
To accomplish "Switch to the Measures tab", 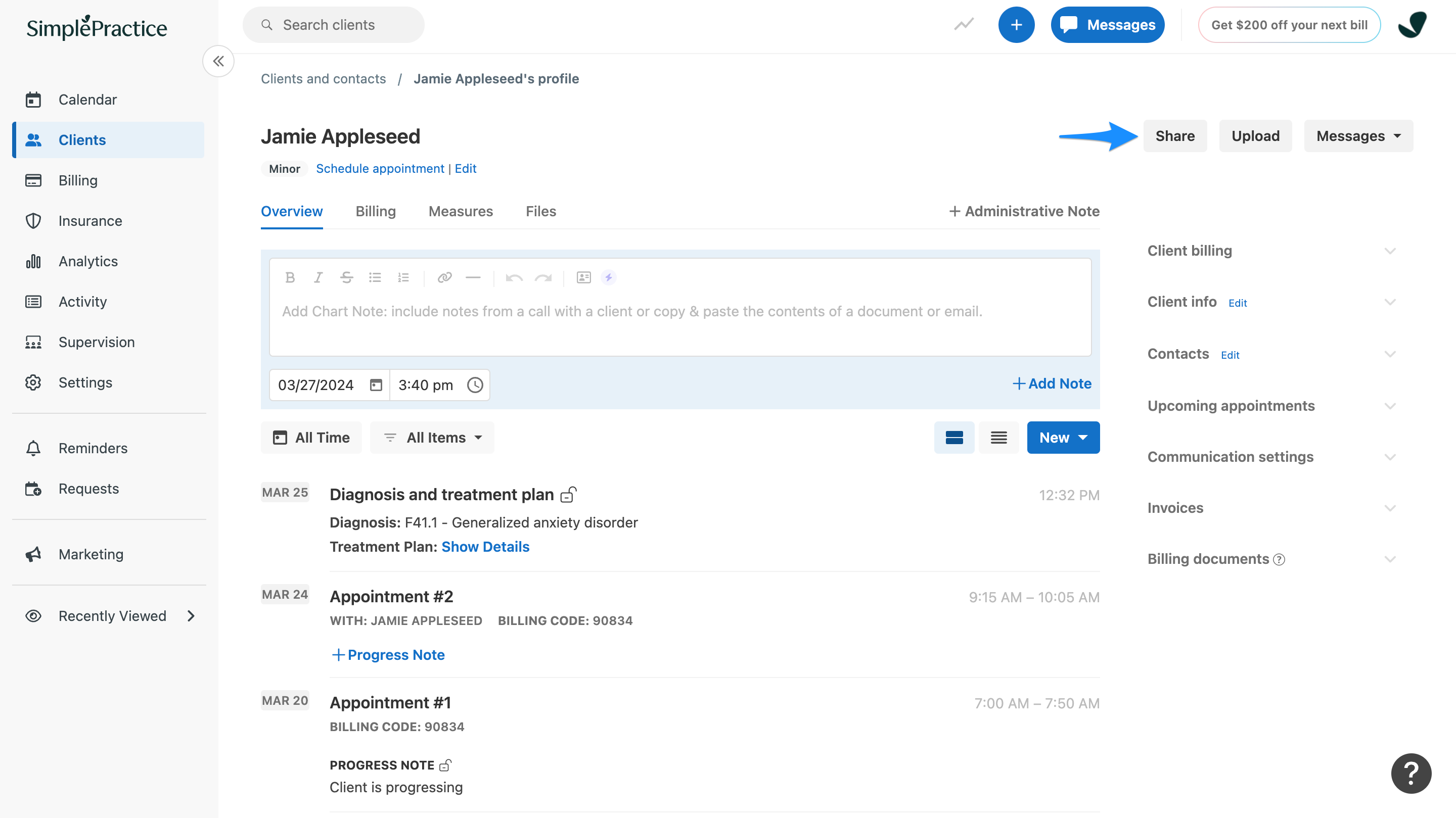I will coord(461,211).
